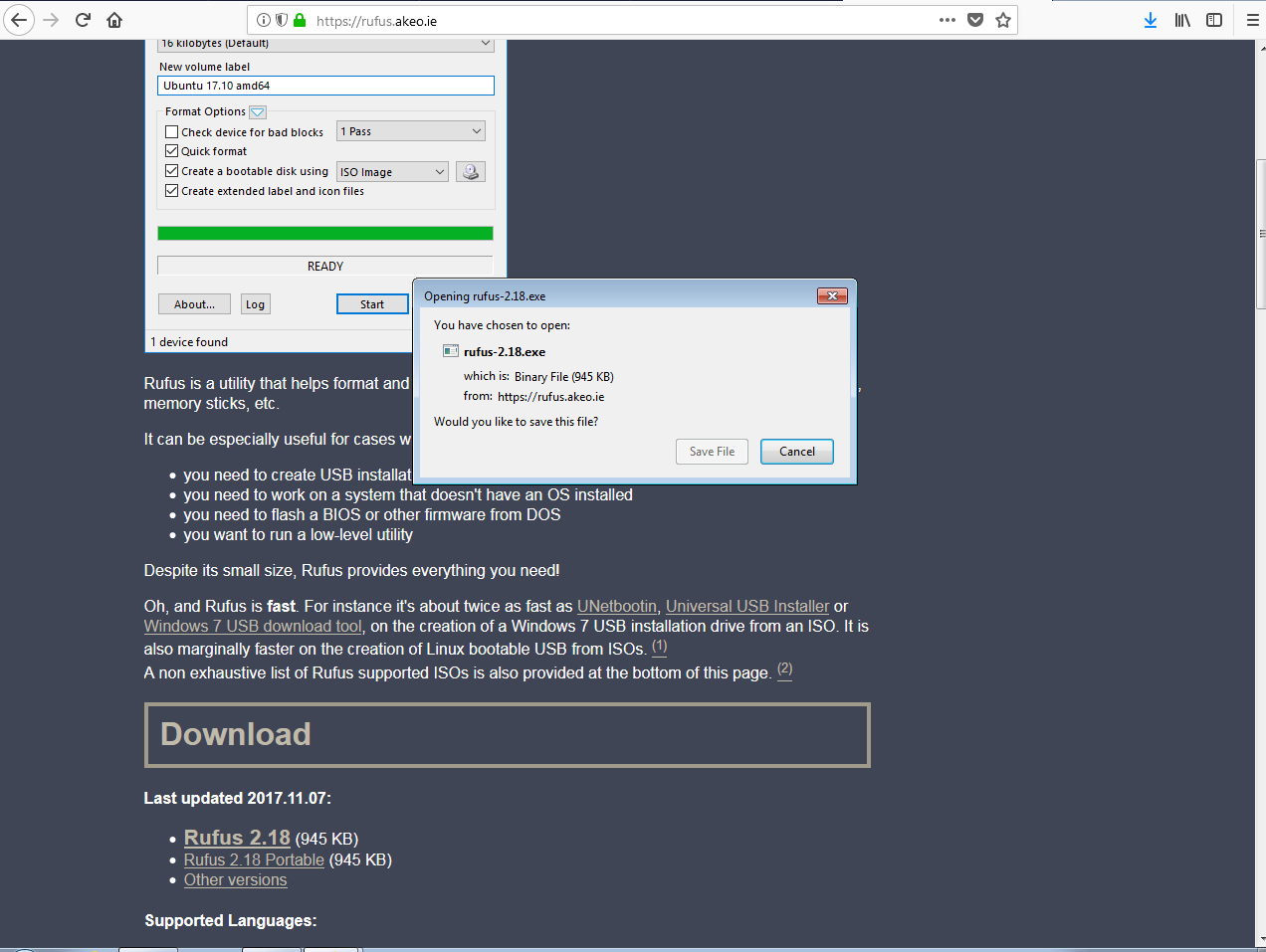The width and height of the screenshot is (1266, 952).
Task: Open Windows 7 USB download tool link
Action: point(253,627)
